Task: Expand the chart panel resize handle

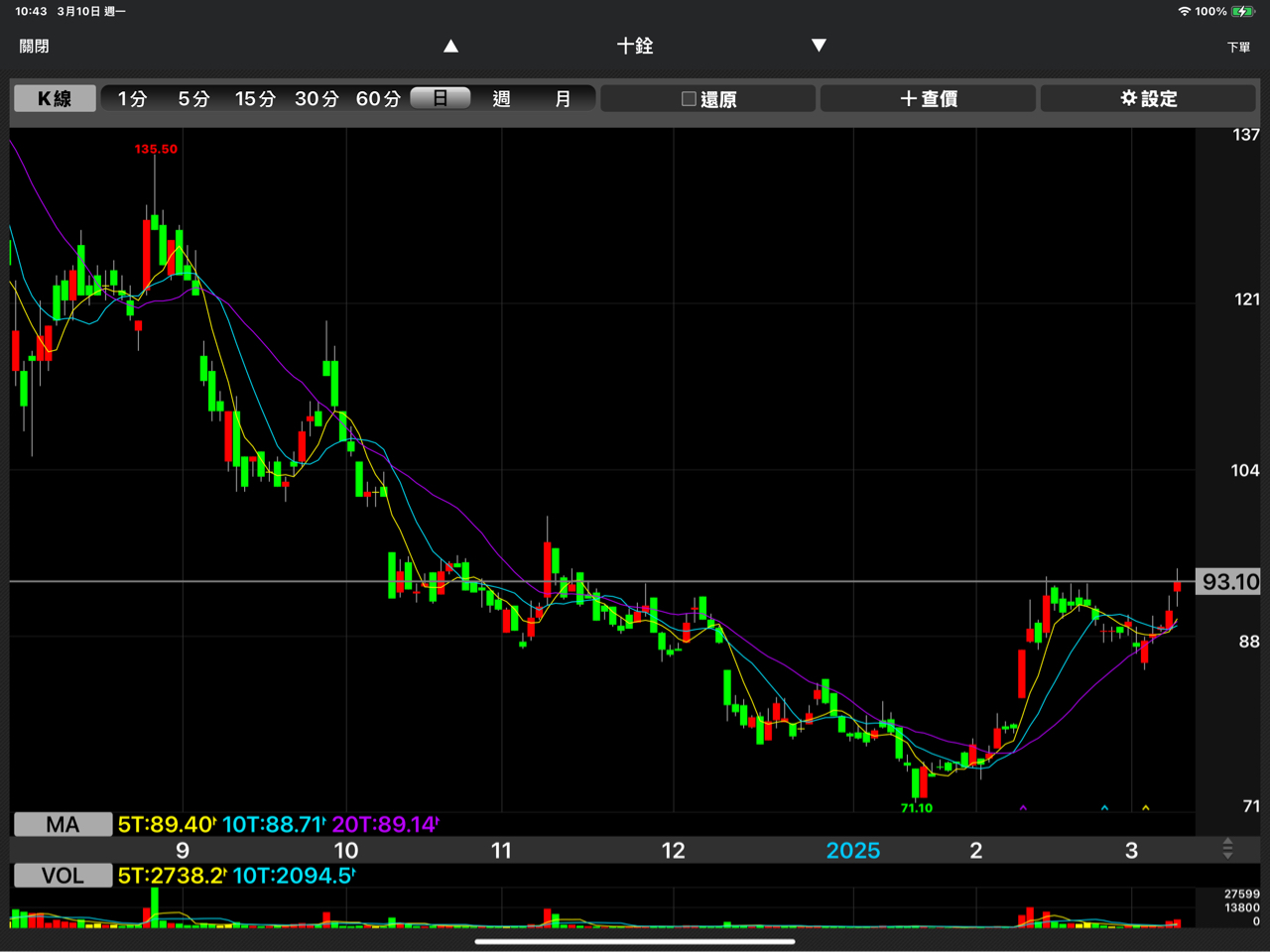Action: pos(1227,849)
